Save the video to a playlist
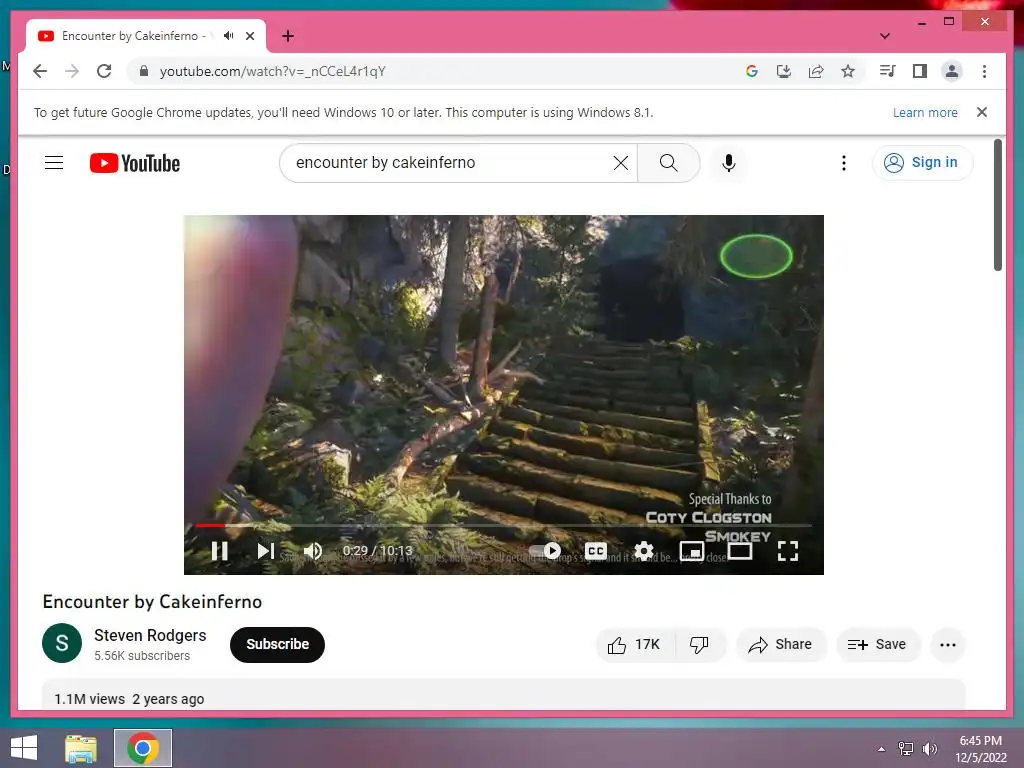 click(x=878, y=645)
